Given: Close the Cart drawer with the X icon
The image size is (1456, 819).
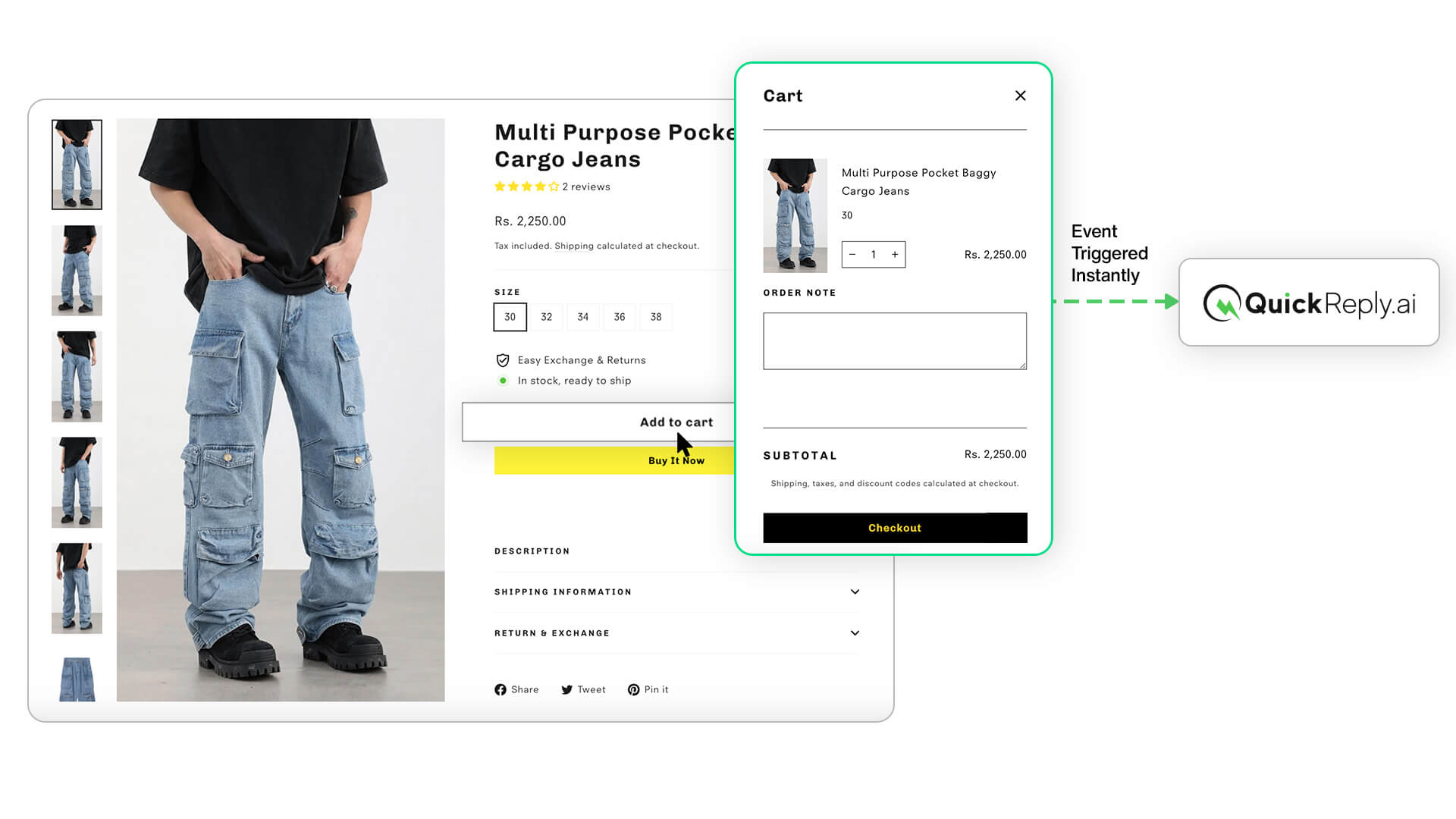Looking at the screenshot, I should coord(1020,96).
